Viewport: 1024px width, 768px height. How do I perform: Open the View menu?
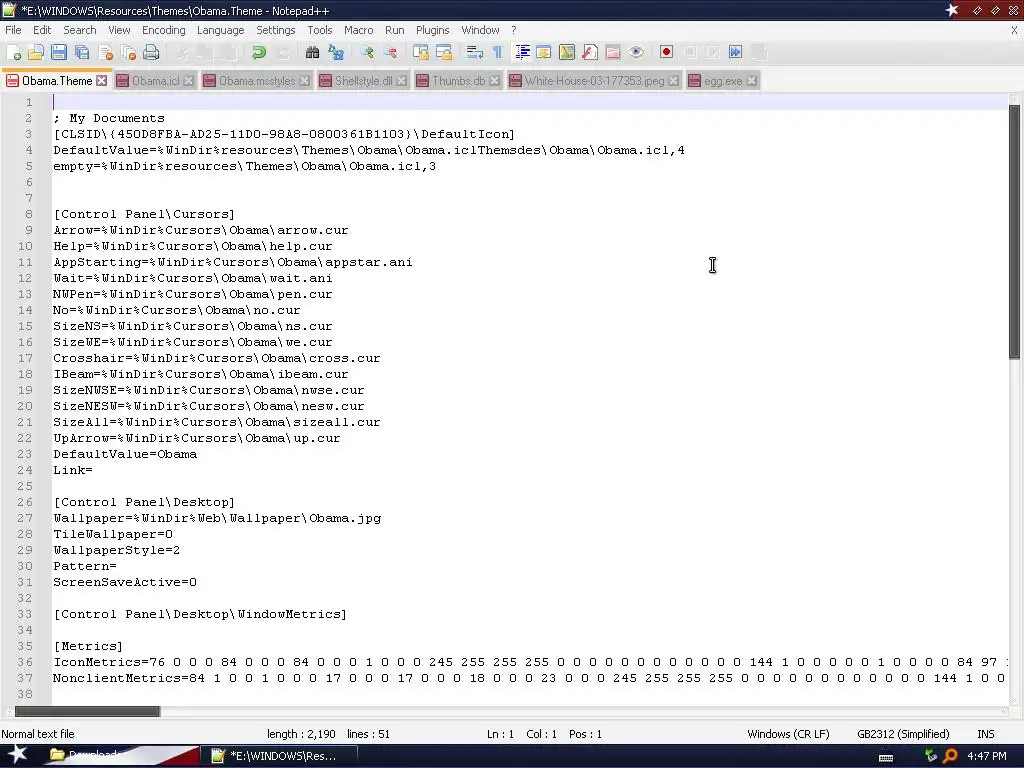pos(119,30)
